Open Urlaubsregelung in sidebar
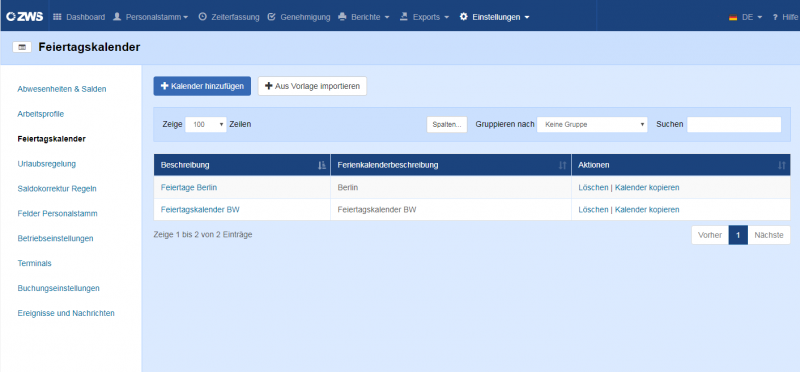Image resolution: width=800 pixels, height=372 pixels. (46, 163)
